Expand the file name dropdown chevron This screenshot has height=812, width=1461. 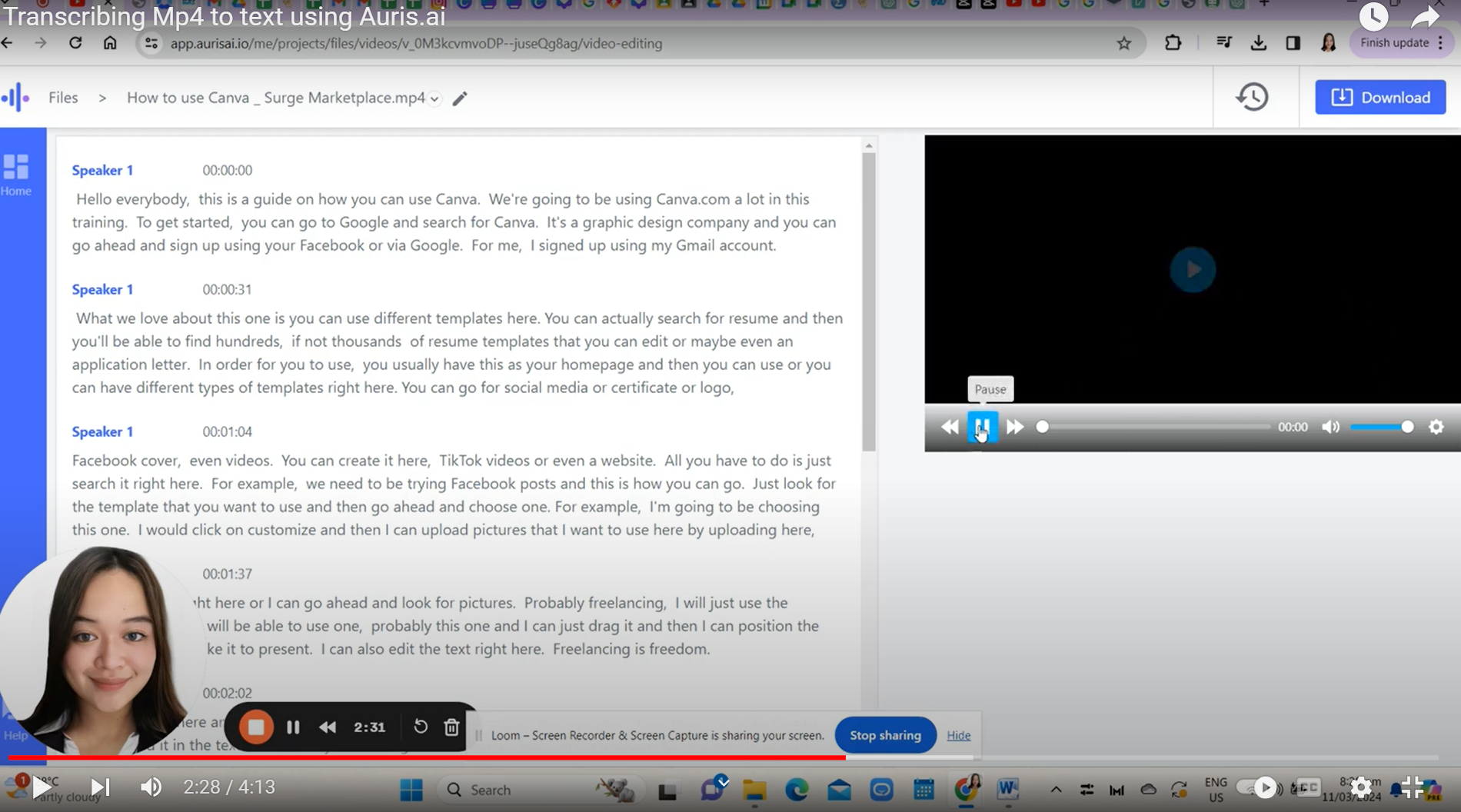pyautogui.click(x=434, y=98)
